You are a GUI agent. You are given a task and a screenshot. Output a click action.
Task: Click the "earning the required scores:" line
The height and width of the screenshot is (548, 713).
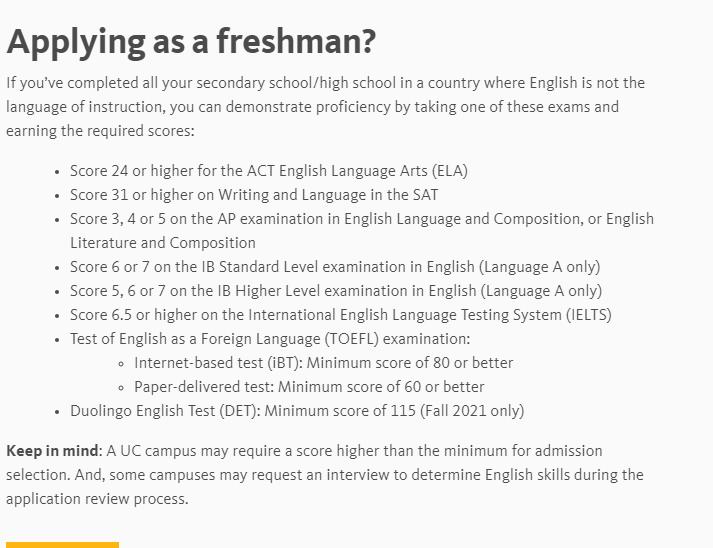coord(100,131)
